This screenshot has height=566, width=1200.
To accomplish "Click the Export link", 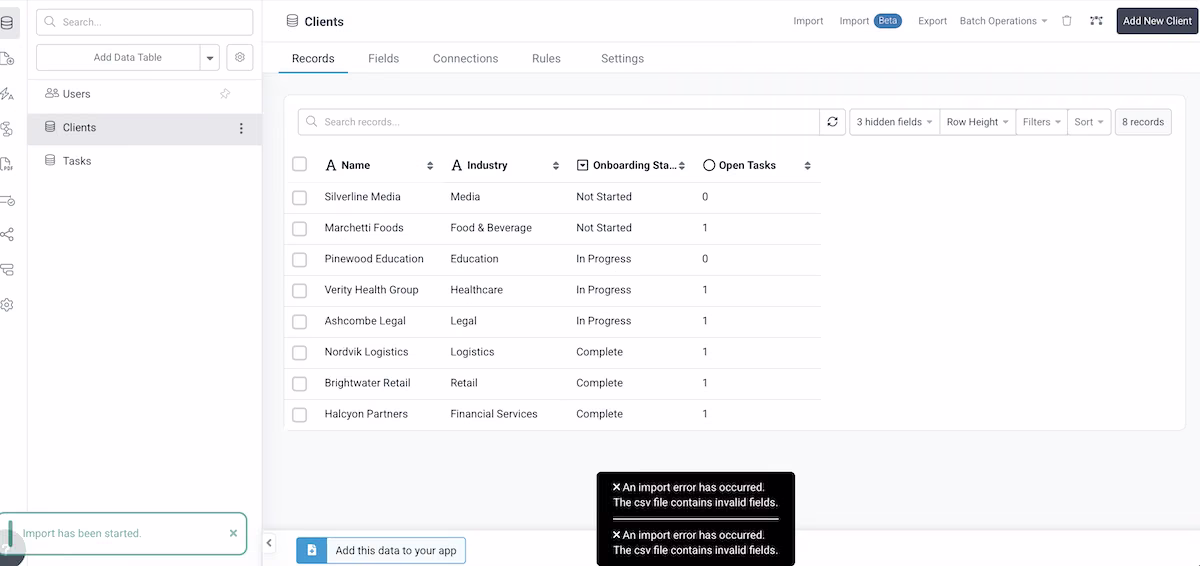I will pyautogui.click(x=932, y=21).
